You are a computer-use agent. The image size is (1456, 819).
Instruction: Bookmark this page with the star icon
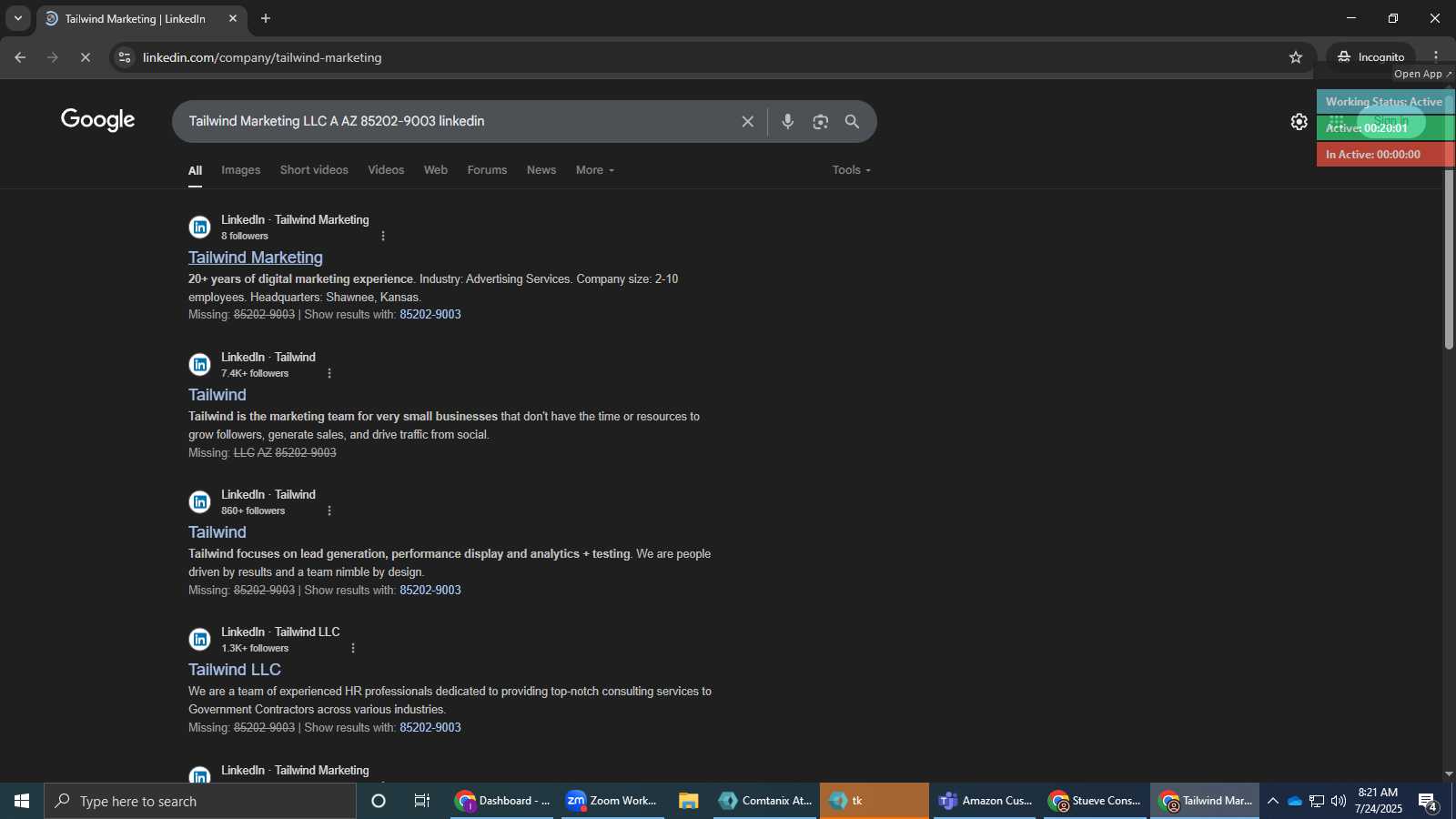point(1296,57)
